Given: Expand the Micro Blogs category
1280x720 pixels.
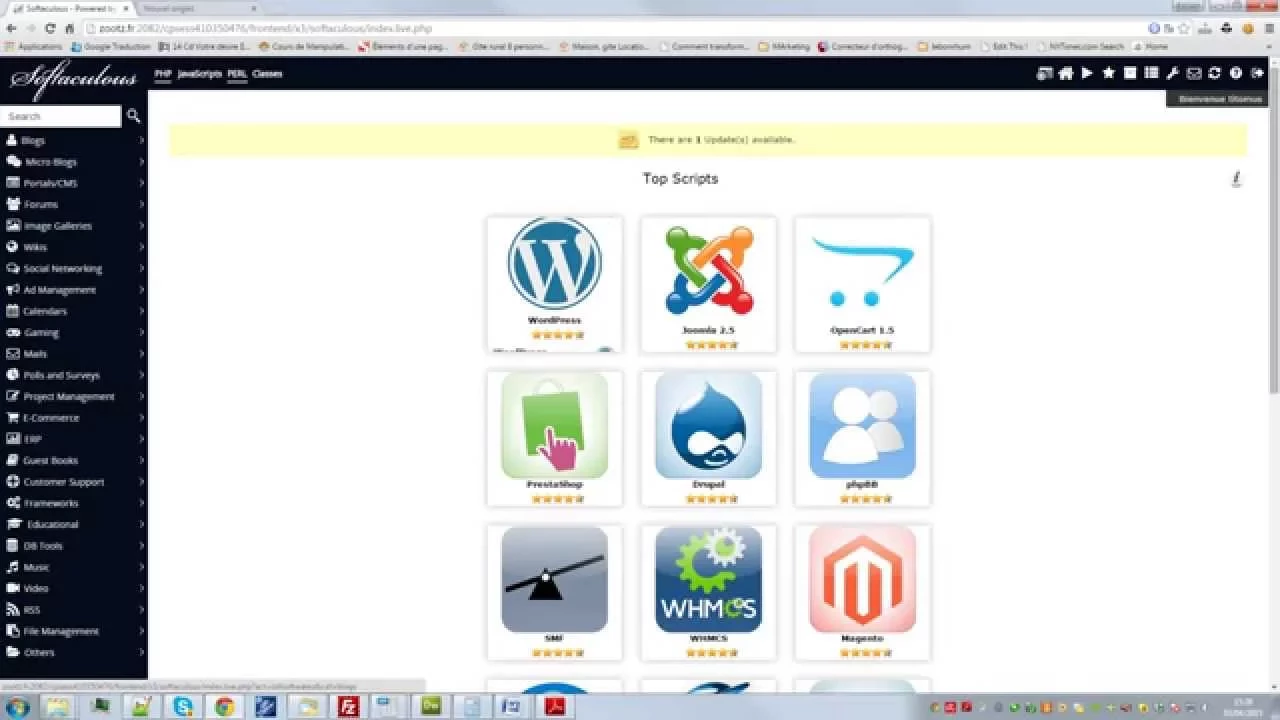Looking at the screenshot, I should [74, 162].
